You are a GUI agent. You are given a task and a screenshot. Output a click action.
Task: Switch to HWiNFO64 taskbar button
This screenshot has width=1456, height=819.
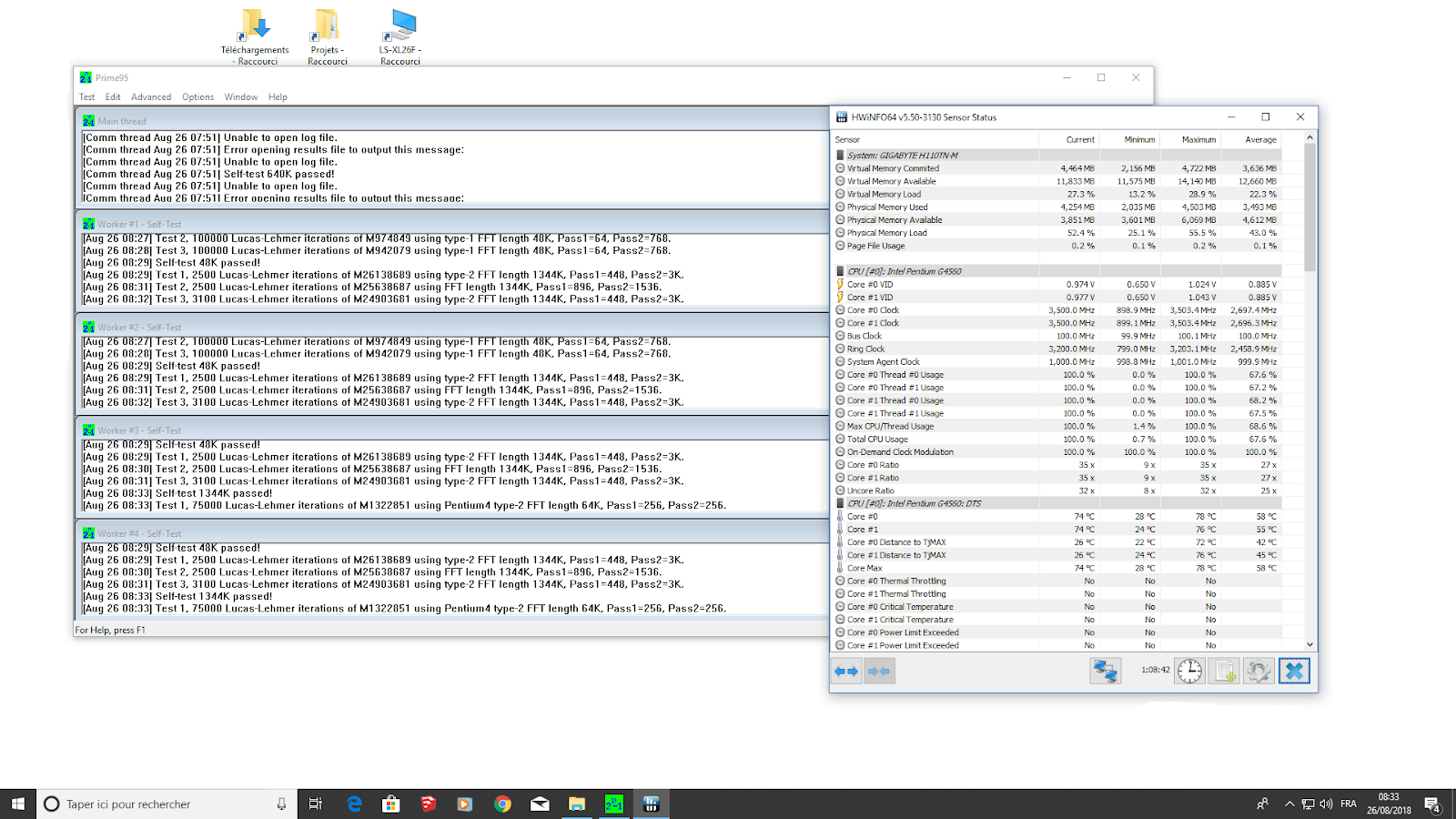(x=652, y=804)
